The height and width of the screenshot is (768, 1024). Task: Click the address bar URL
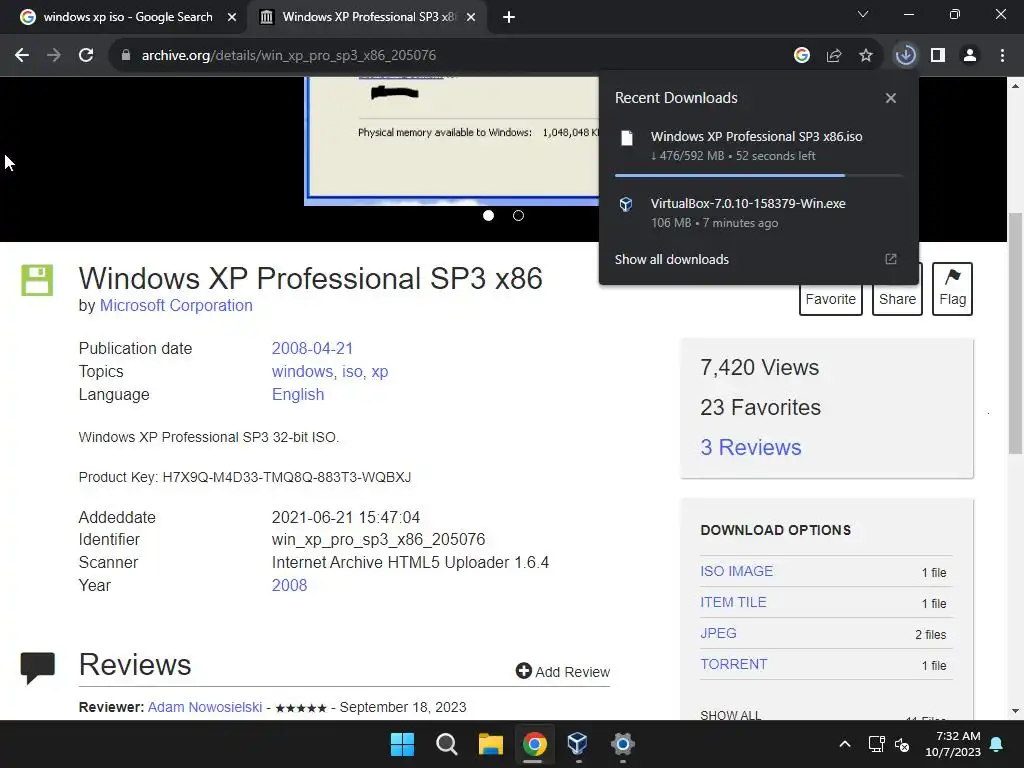point(289,56)
